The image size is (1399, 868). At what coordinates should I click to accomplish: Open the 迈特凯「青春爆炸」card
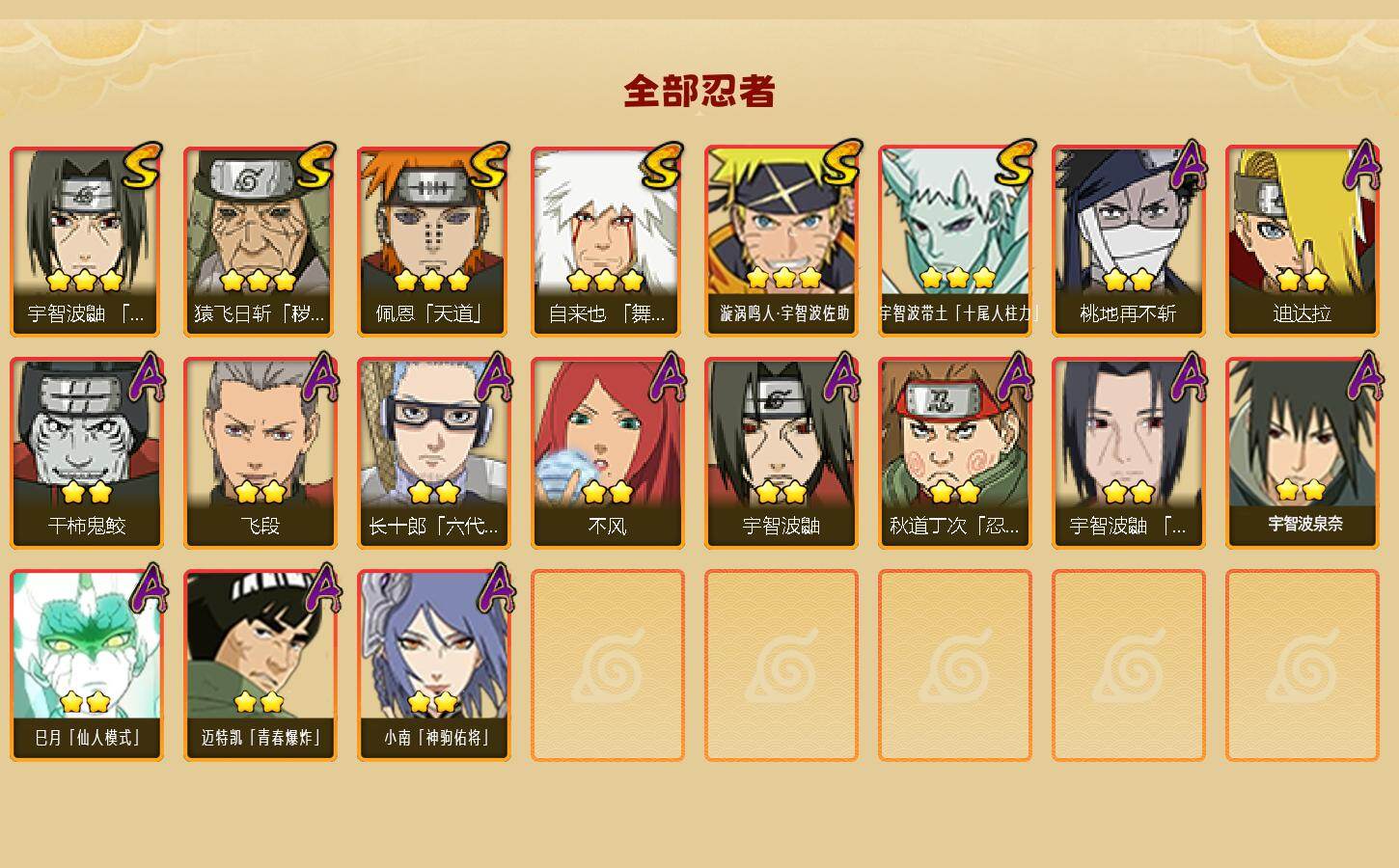click(260, 665)
